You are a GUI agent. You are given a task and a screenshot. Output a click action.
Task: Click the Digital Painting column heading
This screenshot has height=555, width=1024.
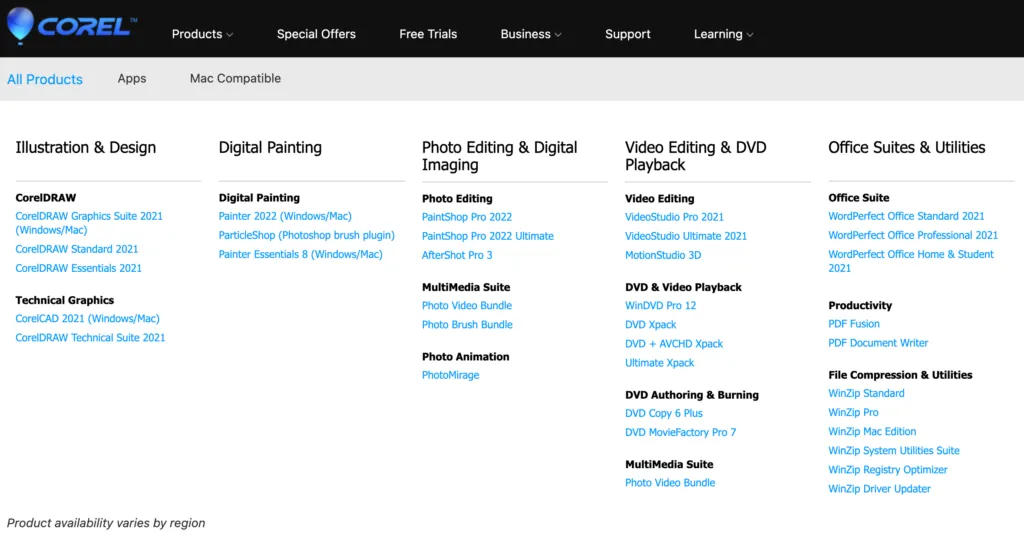coord(270,148)
